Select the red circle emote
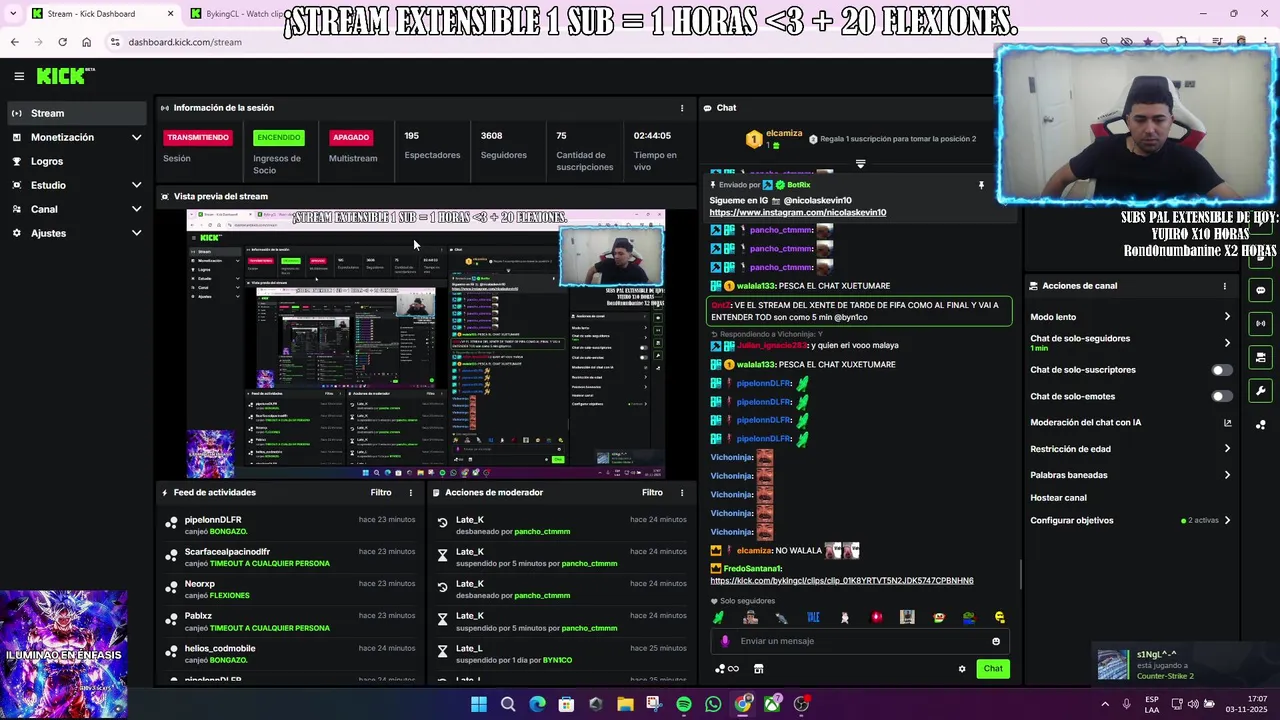The height and width of the screenshot is (720, 1280). (877, 617)
